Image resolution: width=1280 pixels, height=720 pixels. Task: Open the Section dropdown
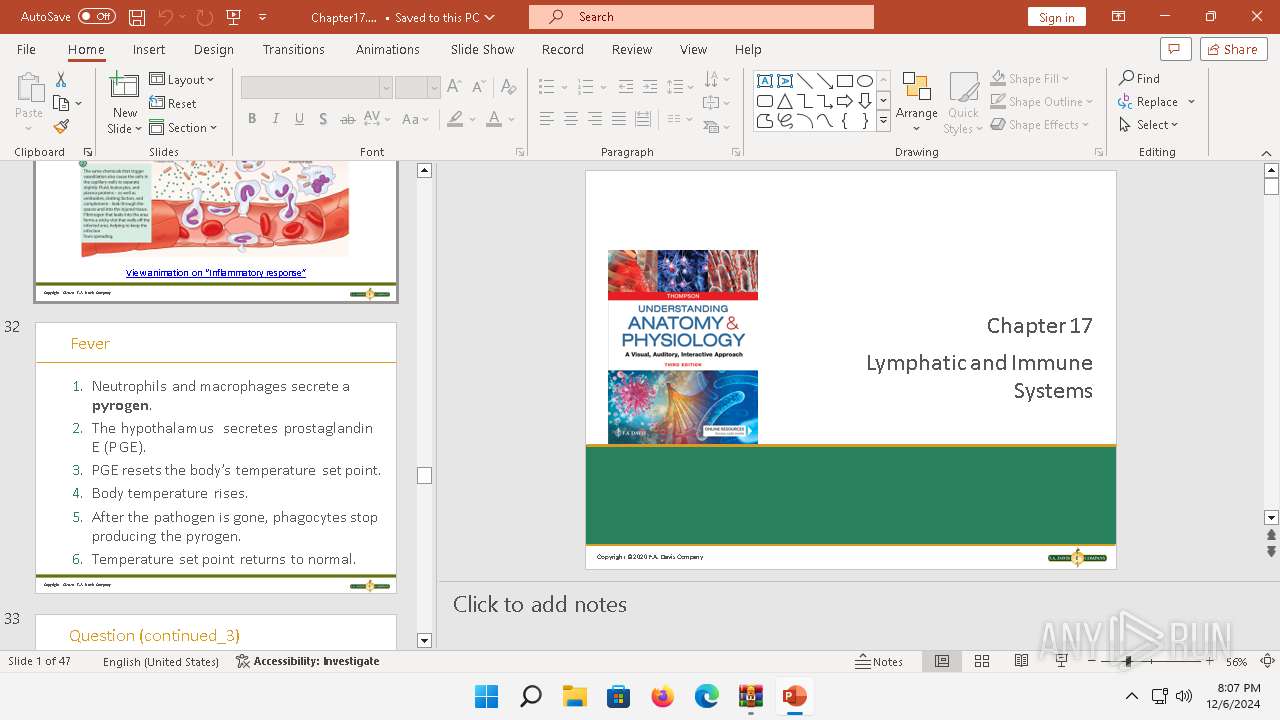tap(183, 127)
